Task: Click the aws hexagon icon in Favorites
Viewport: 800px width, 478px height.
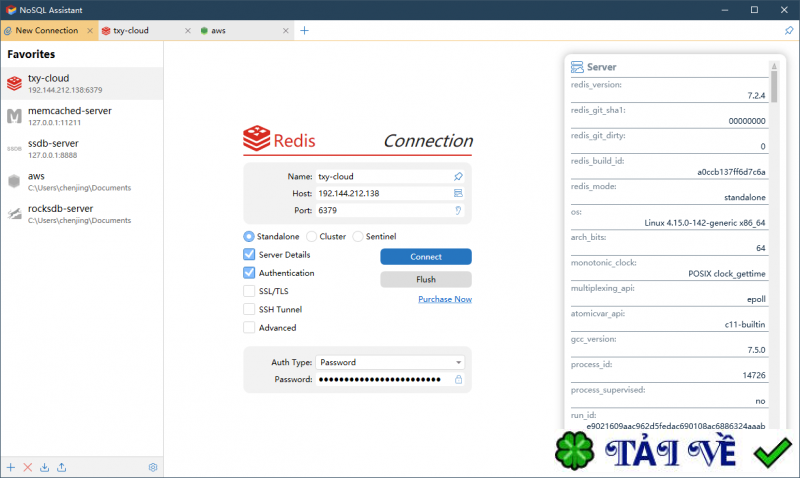Action: 14,181
